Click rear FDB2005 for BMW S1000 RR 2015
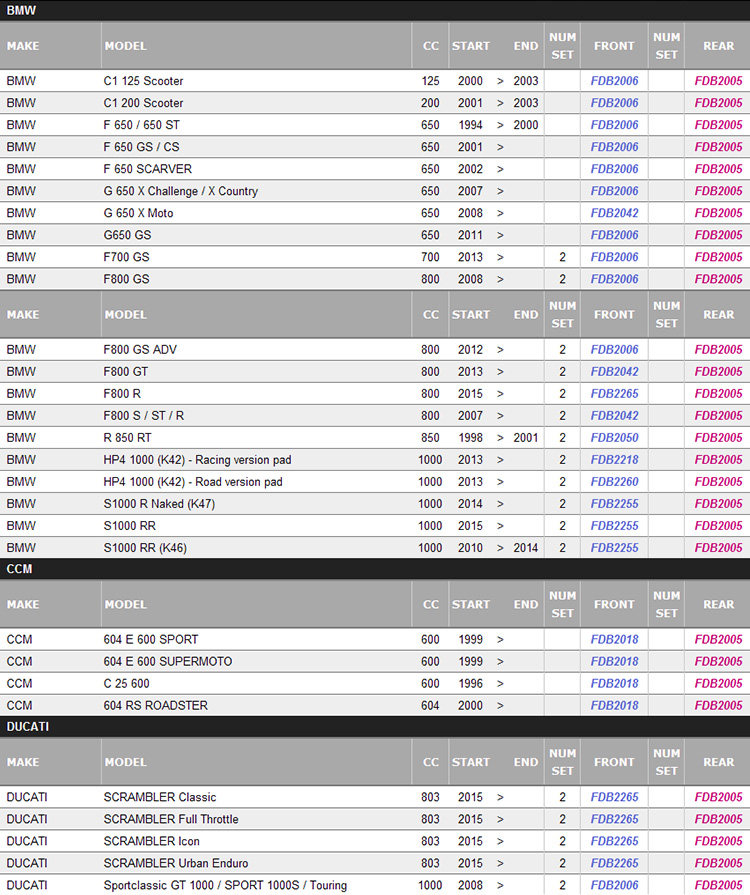The width and height of the screenshot is (750, 895). [x=718, y=526]
